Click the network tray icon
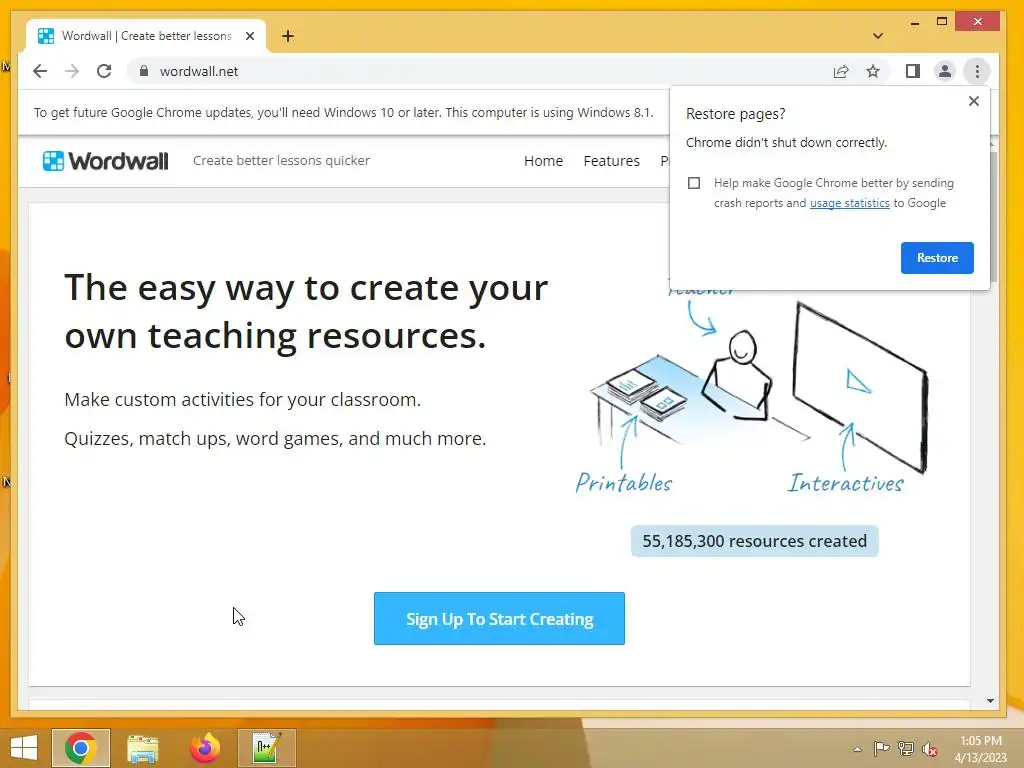Screen dimensions: 1024x768 click(906, 748)
